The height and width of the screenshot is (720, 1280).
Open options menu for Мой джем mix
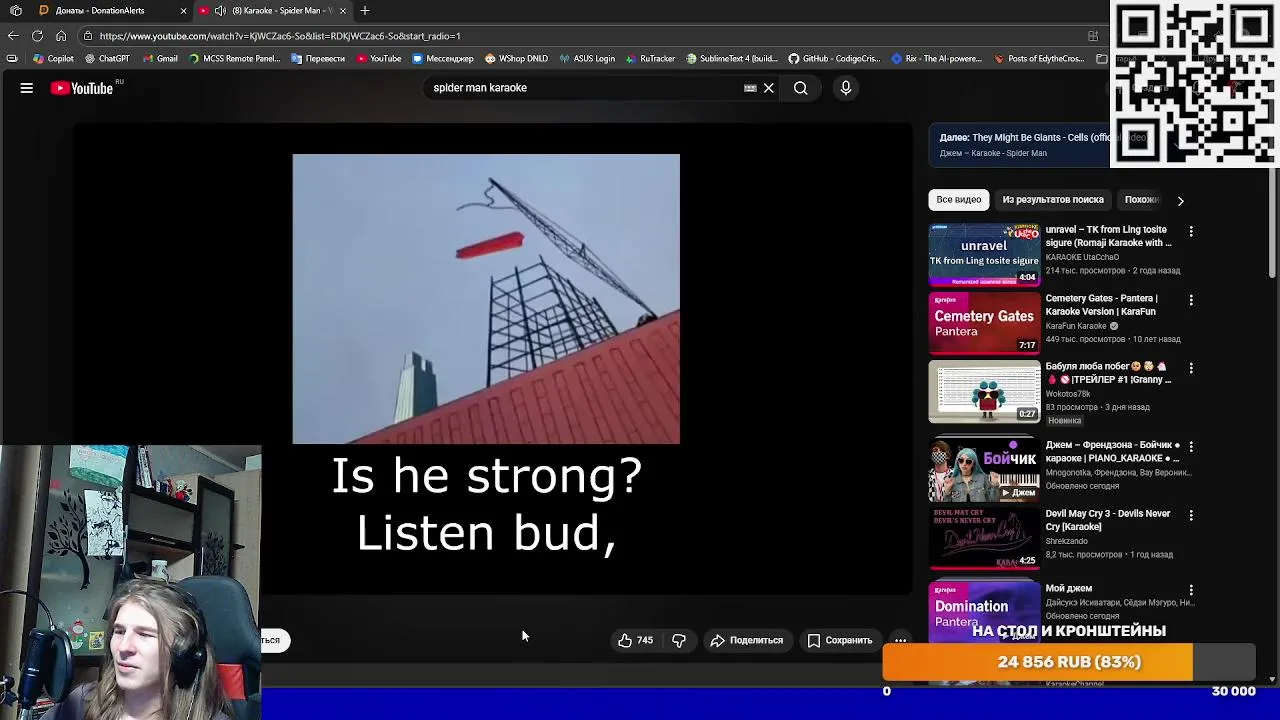(x=1190, y=590)
